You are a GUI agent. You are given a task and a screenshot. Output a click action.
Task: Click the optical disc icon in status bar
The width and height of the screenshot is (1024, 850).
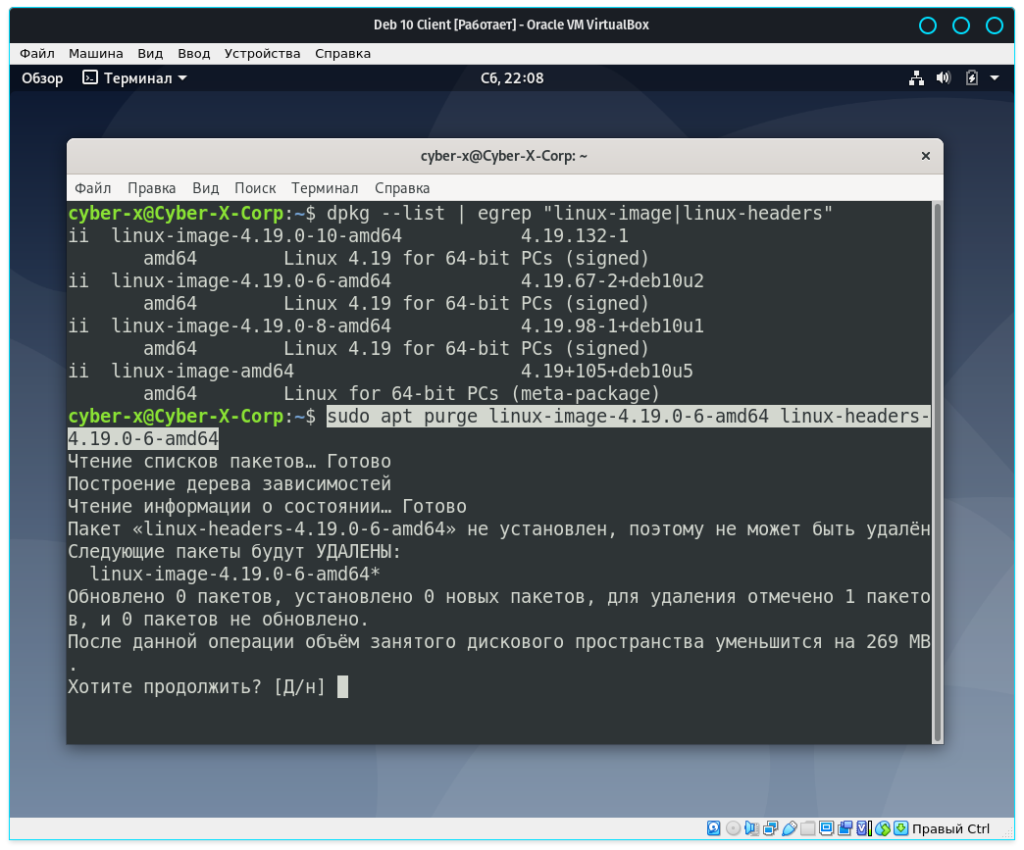click(733, 828)
